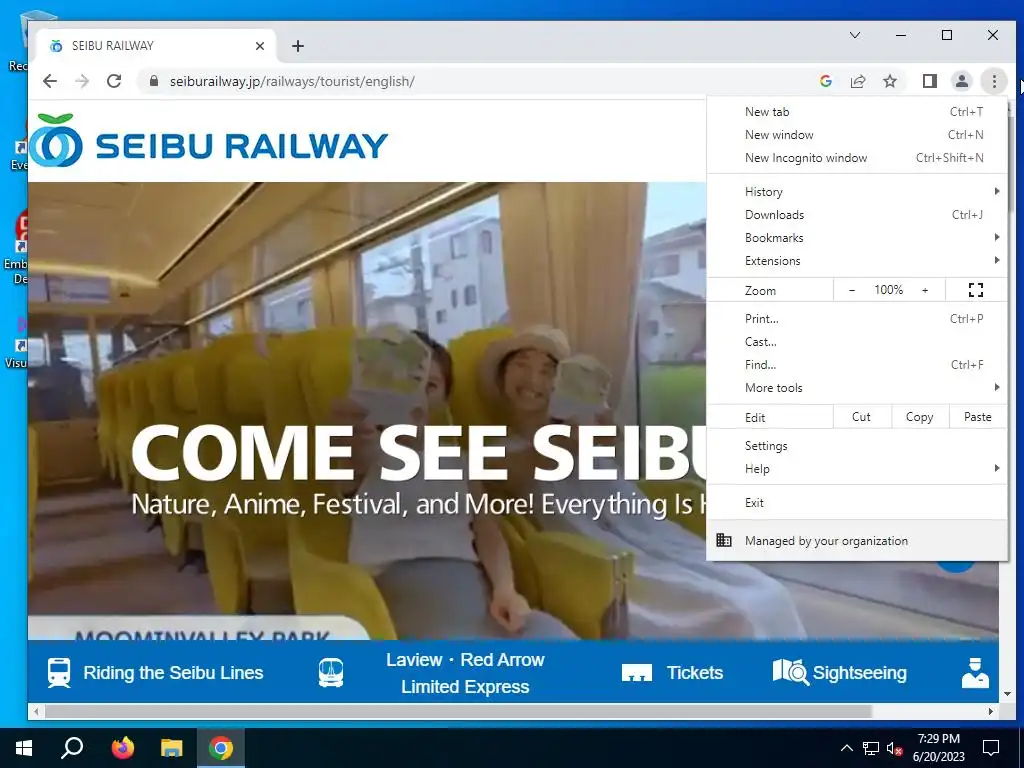This screenshot has width=1024, height=768.
Task: Open Chrome Settings
Action: click(x=857, y=445)
